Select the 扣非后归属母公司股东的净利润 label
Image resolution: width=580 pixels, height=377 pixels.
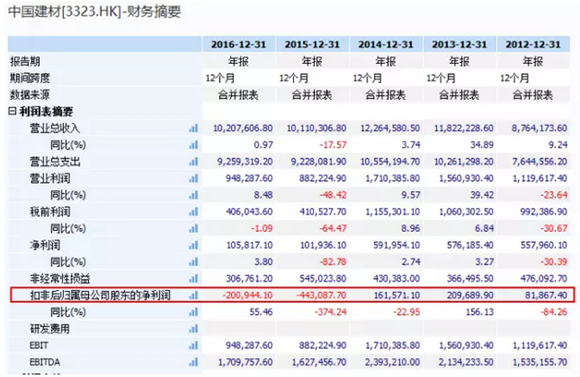[x=100, y=295]
